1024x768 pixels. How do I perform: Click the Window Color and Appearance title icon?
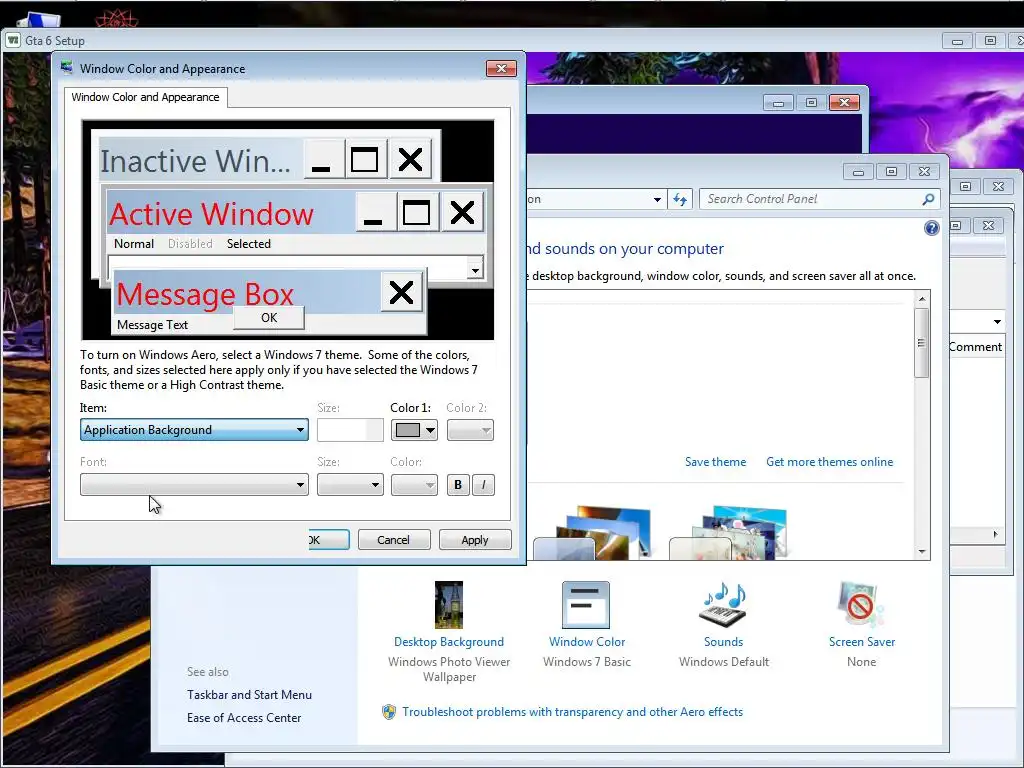coord(67,68)
